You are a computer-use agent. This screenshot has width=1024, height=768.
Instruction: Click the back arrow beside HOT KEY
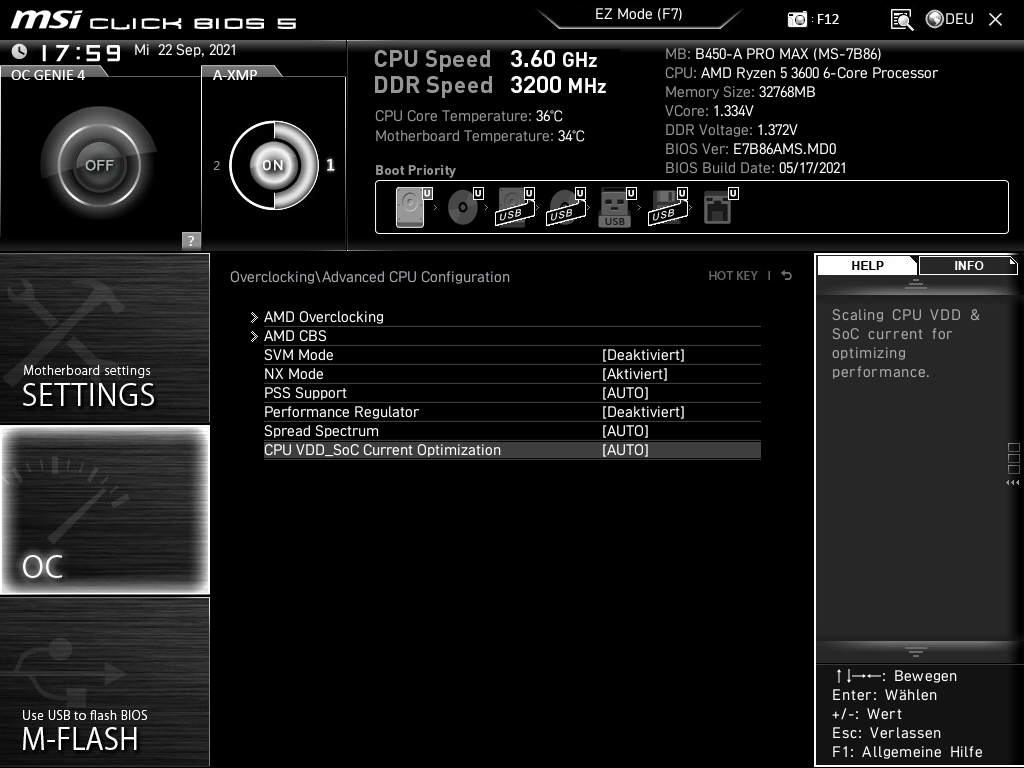pos(786,275)
